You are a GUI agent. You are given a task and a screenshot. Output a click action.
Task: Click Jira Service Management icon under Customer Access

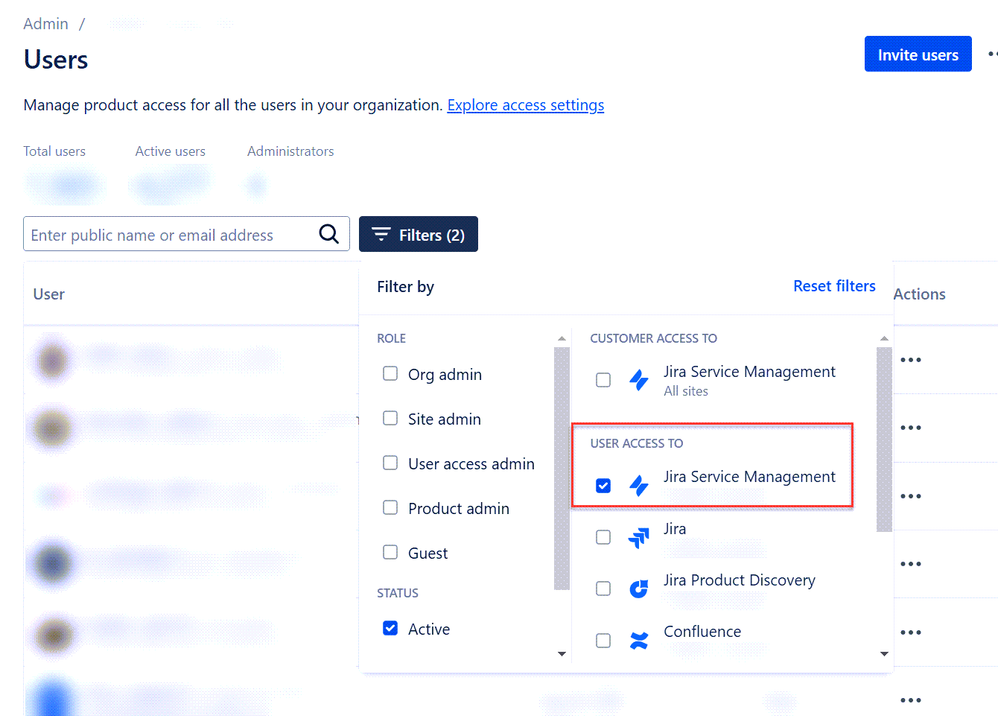638,380
